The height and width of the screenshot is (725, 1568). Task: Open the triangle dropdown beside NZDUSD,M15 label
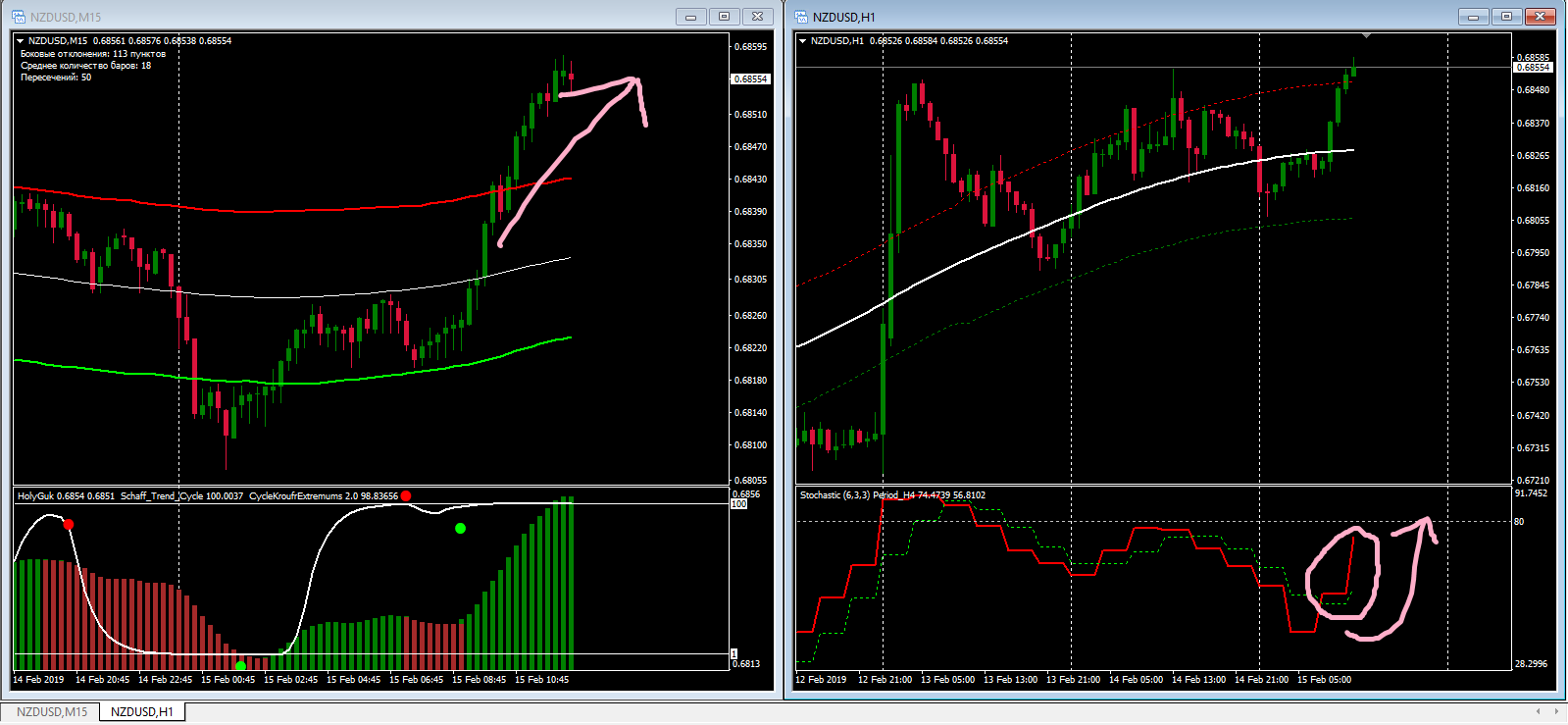20,41
